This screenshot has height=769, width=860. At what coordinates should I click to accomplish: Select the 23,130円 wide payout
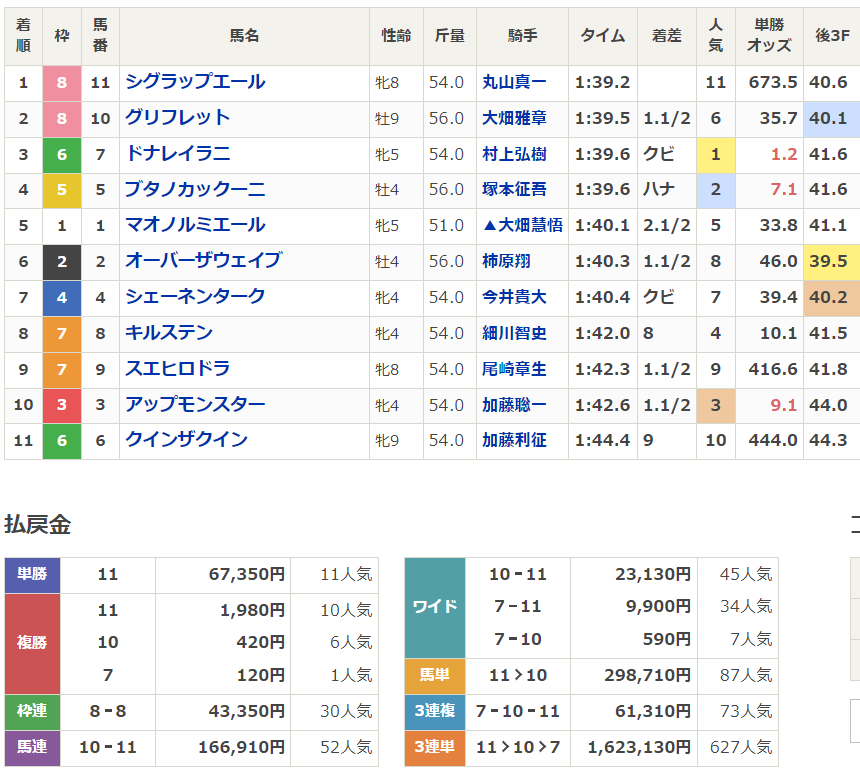pos(653,575)
